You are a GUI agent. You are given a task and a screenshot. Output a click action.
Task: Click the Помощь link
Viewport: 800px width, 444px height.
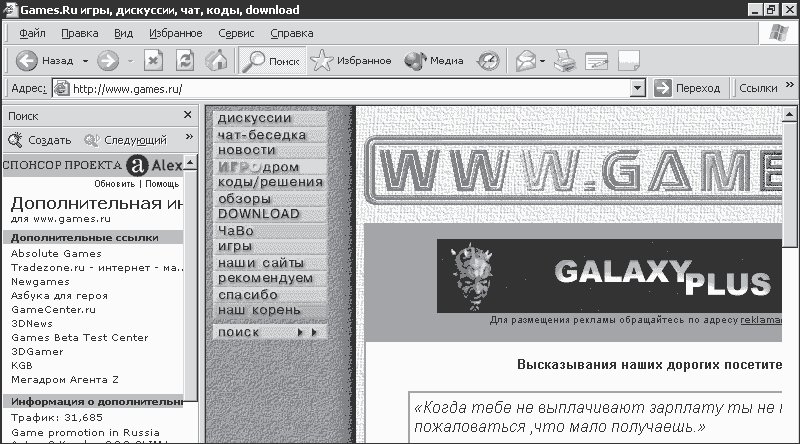(x=162, y=184)
